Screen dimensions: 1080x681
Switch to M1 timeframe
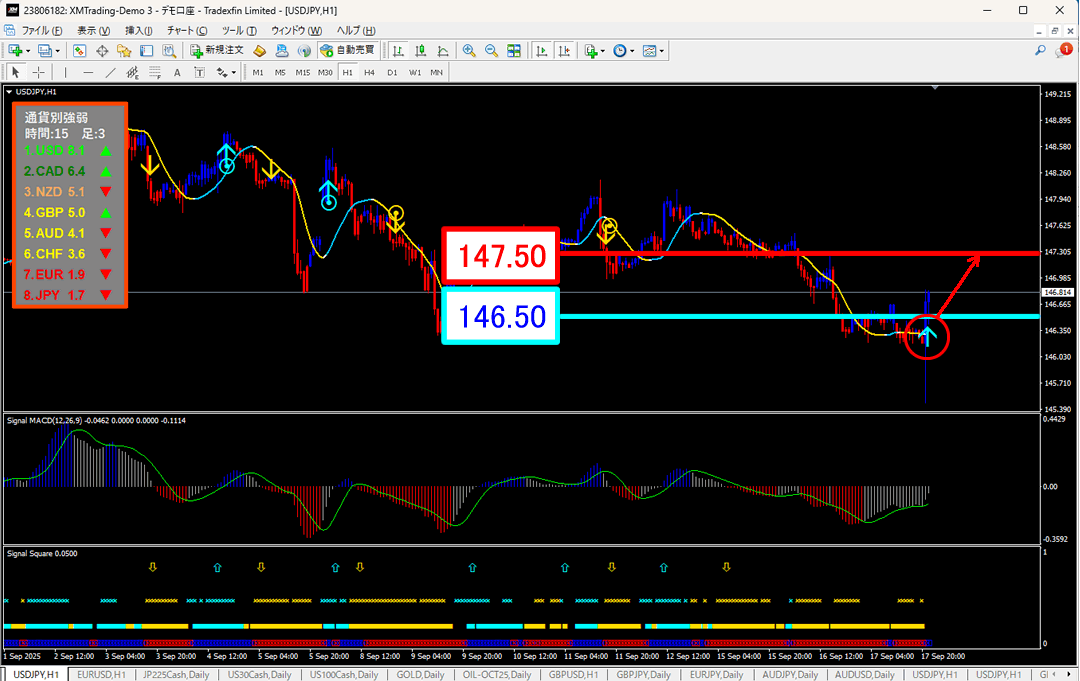[x=258, y=72]
